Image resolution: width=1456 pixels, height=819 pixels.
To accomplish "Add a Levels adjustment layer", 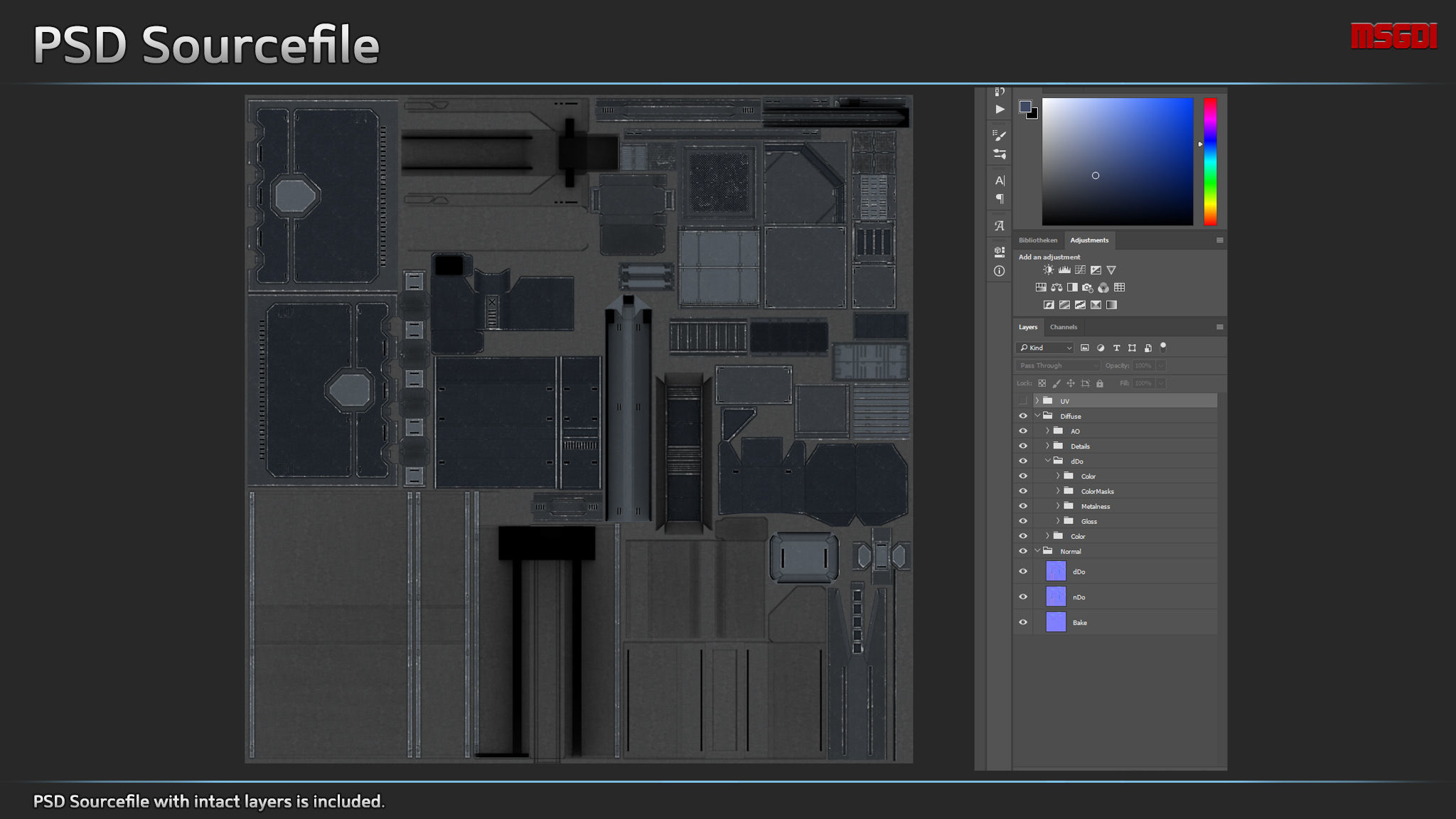I will [x=1064, y=270].
